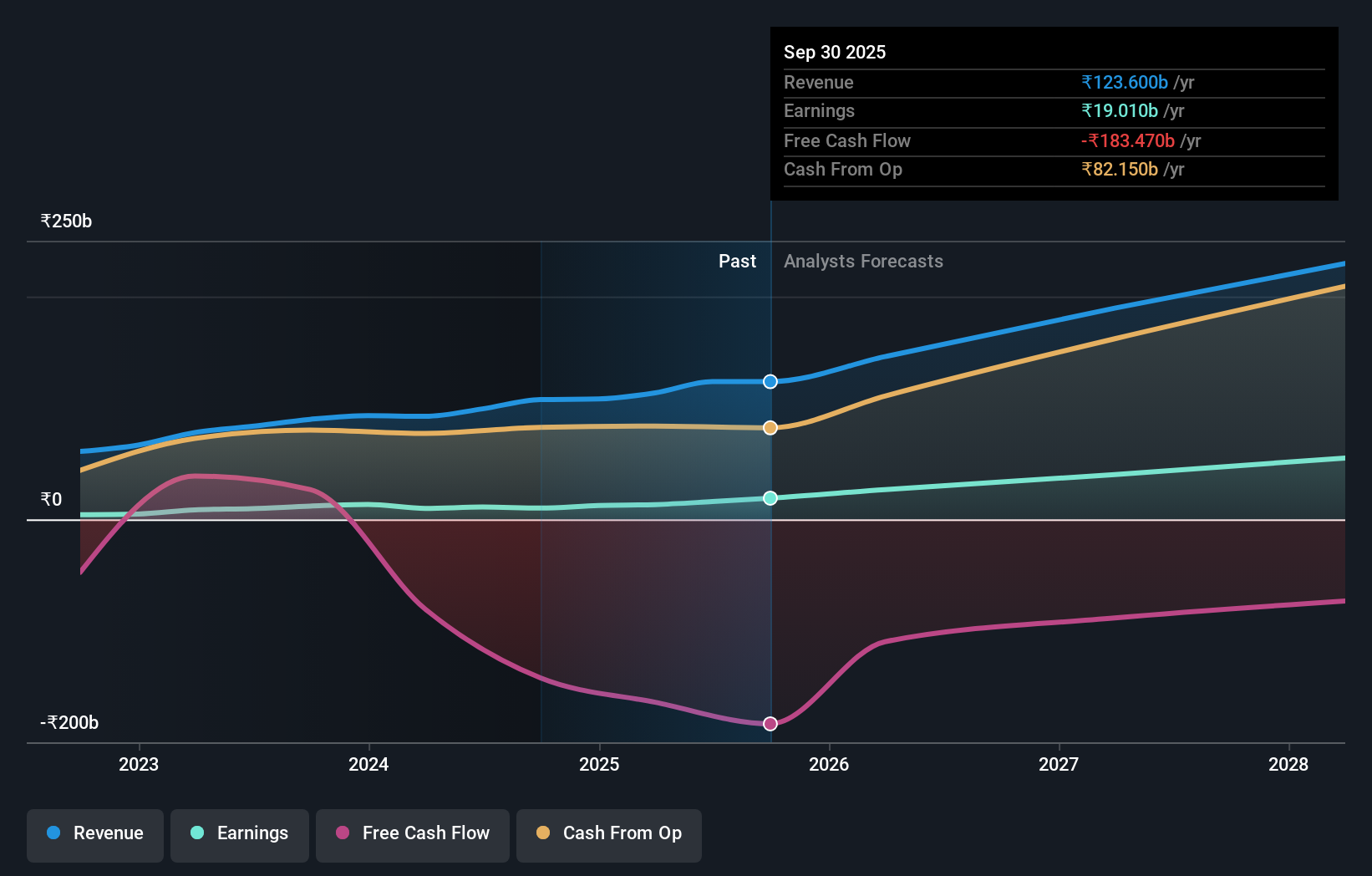
Task: Toggle the Earnings series visibility
Action: pyautogui.click(x=239, y=833)
